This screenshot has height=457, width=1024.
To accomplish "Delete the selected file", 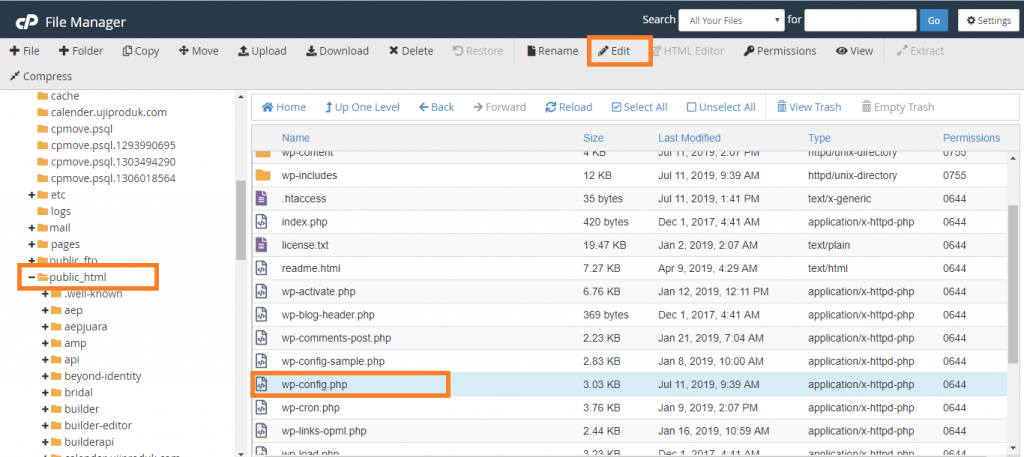I will pyautogui.click(x=411, y=51).
